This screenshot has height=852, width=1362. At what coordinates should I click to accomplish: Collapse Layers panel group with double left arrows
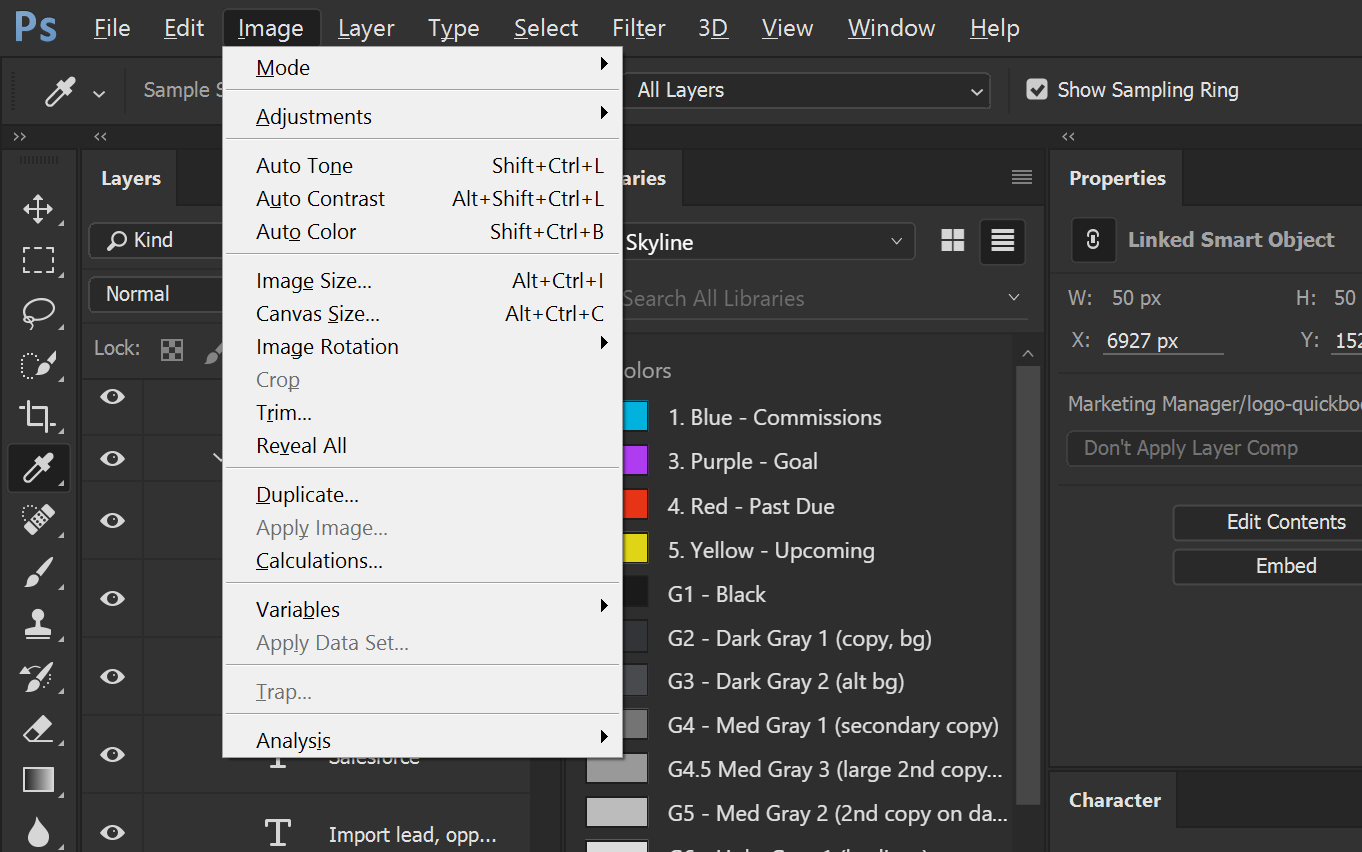click(x=100, y=136)
